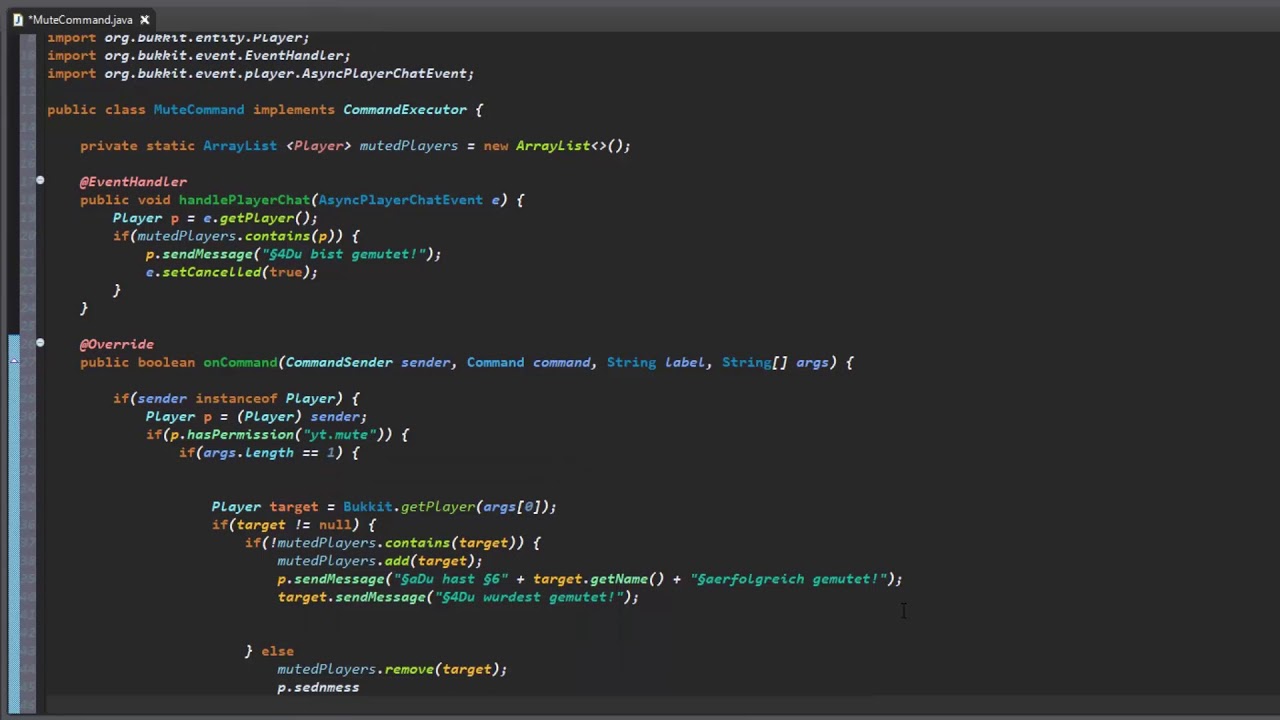Click the "MuteCommand" class name in declaration
This screenshot has width=1280, height=720.
tap(199, 110)
